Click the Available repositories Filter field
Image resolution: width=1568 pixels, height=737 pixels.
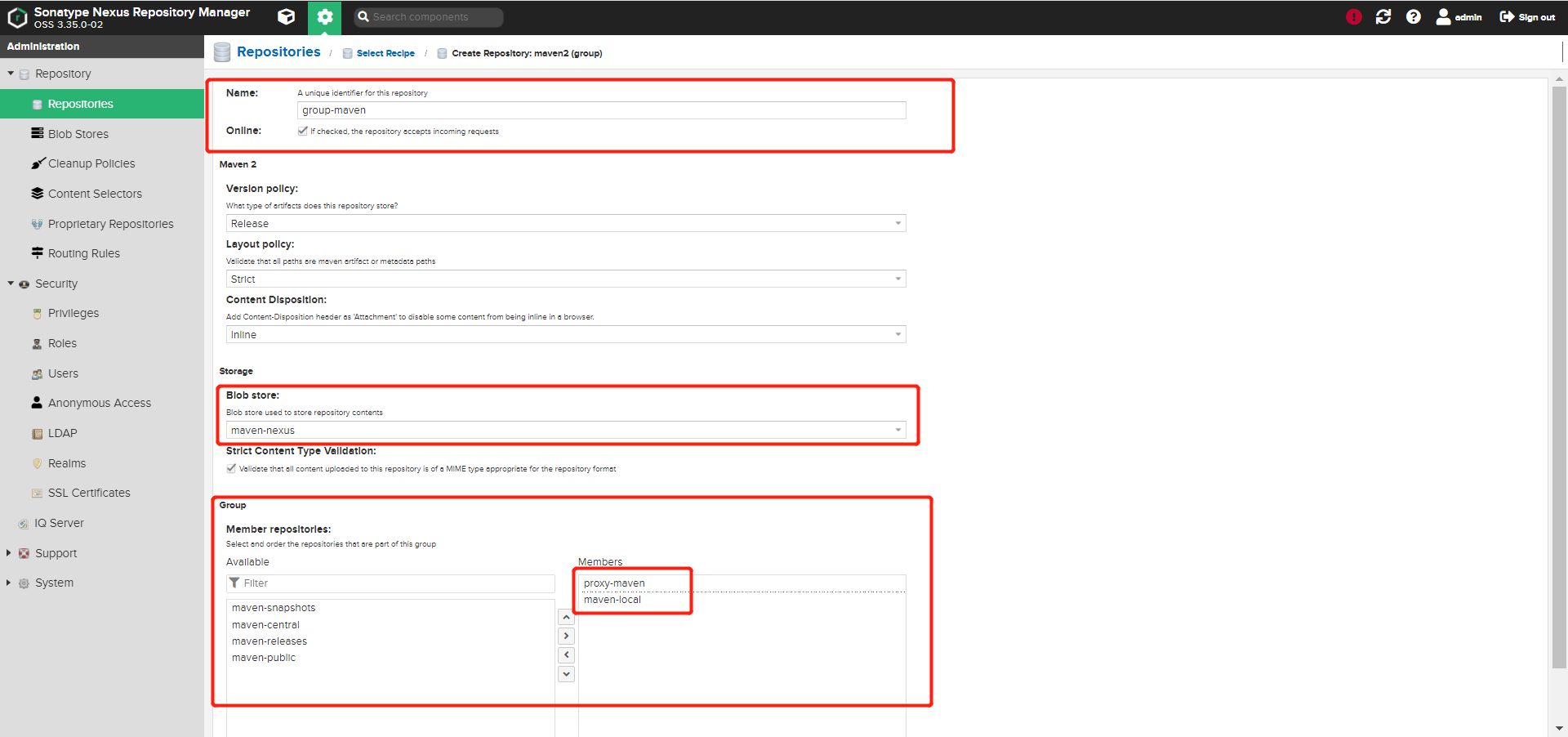click(x=390, y=583)
